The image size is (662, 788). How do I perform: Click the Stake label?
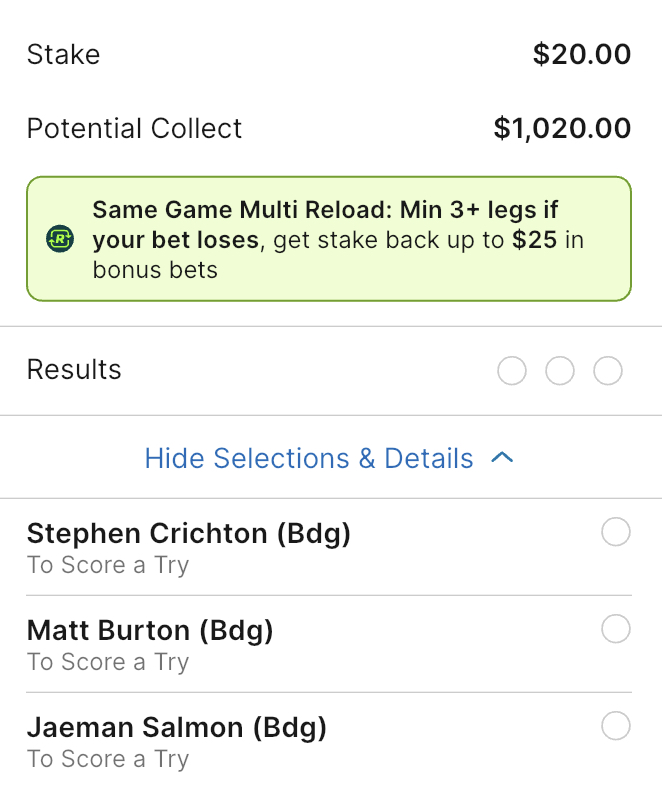click(x=63, y=54)
